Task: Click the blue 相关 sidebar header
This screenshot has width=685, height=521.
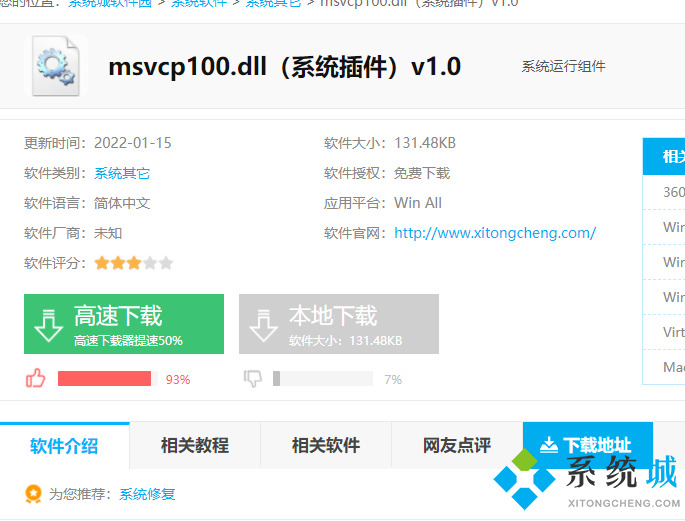Action: click(x=664, y=156)
